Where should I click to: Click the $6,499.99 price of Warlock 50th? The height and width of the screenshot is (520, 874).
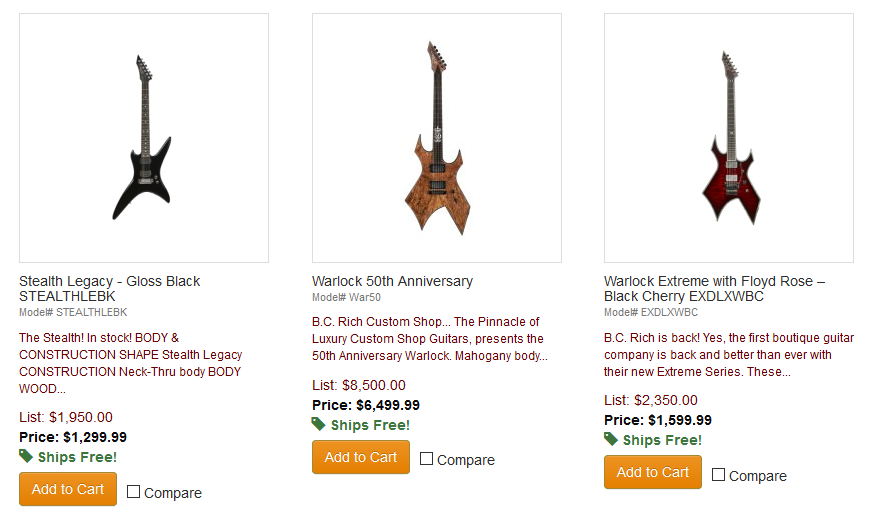[388, 405]
